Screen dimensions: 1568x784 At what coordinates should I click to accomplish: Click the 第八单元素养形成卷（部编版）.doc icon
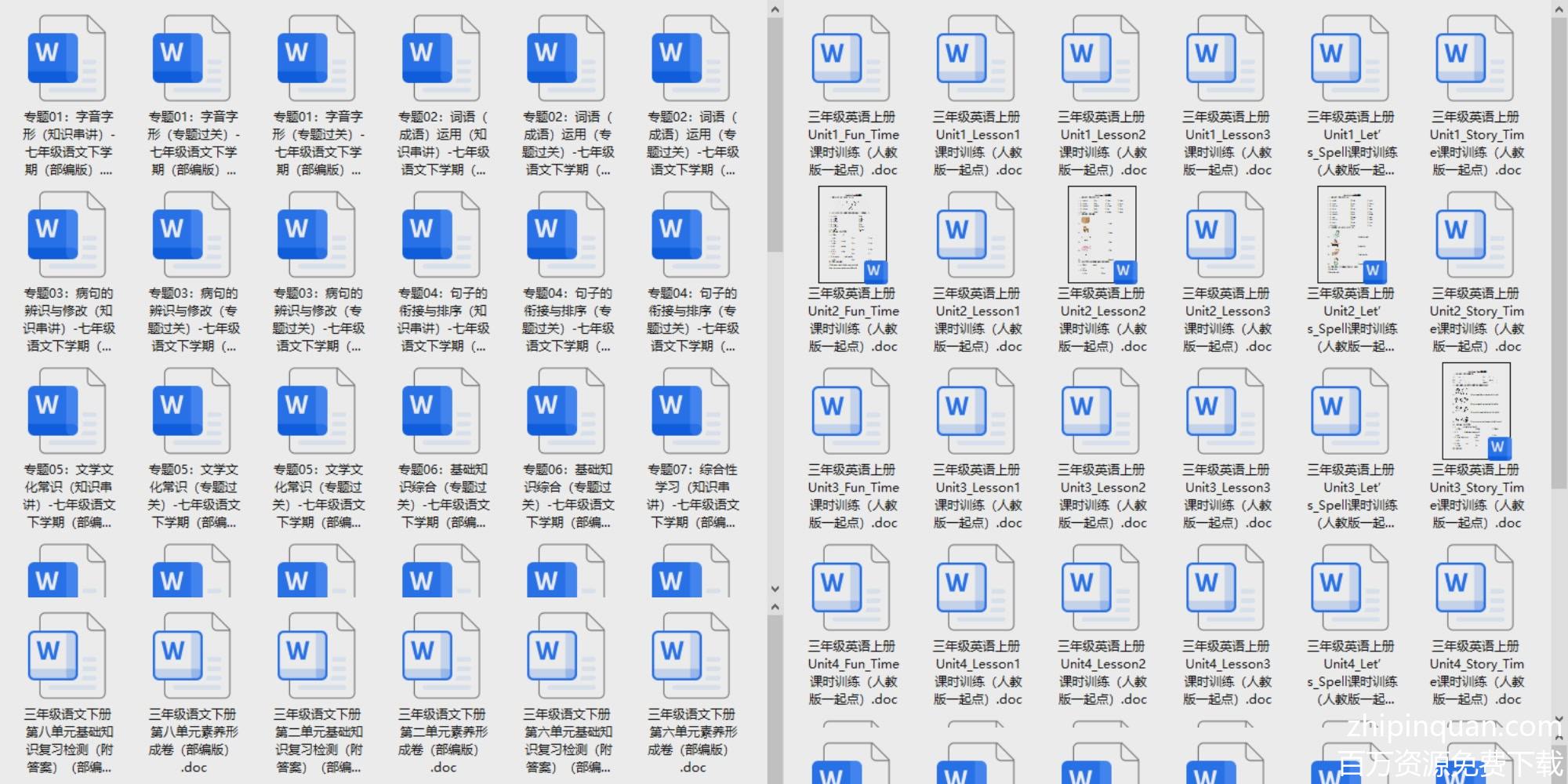[x=191, y=656]
